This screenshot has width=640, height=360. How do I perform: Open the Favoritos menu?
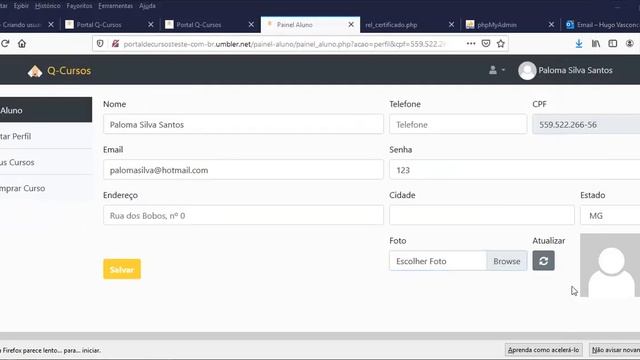[x=80, y=6]
